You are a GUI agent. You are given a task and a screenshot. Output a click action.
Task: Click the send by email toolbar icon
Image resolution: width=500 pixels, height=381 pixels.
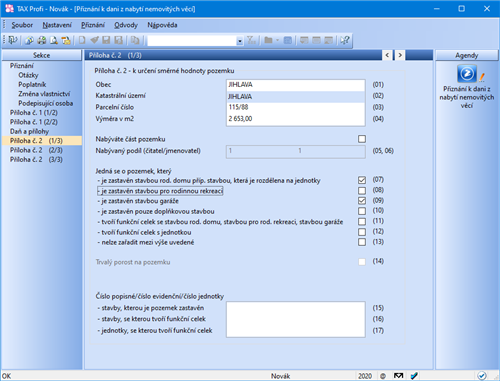[x=66, y=40]
